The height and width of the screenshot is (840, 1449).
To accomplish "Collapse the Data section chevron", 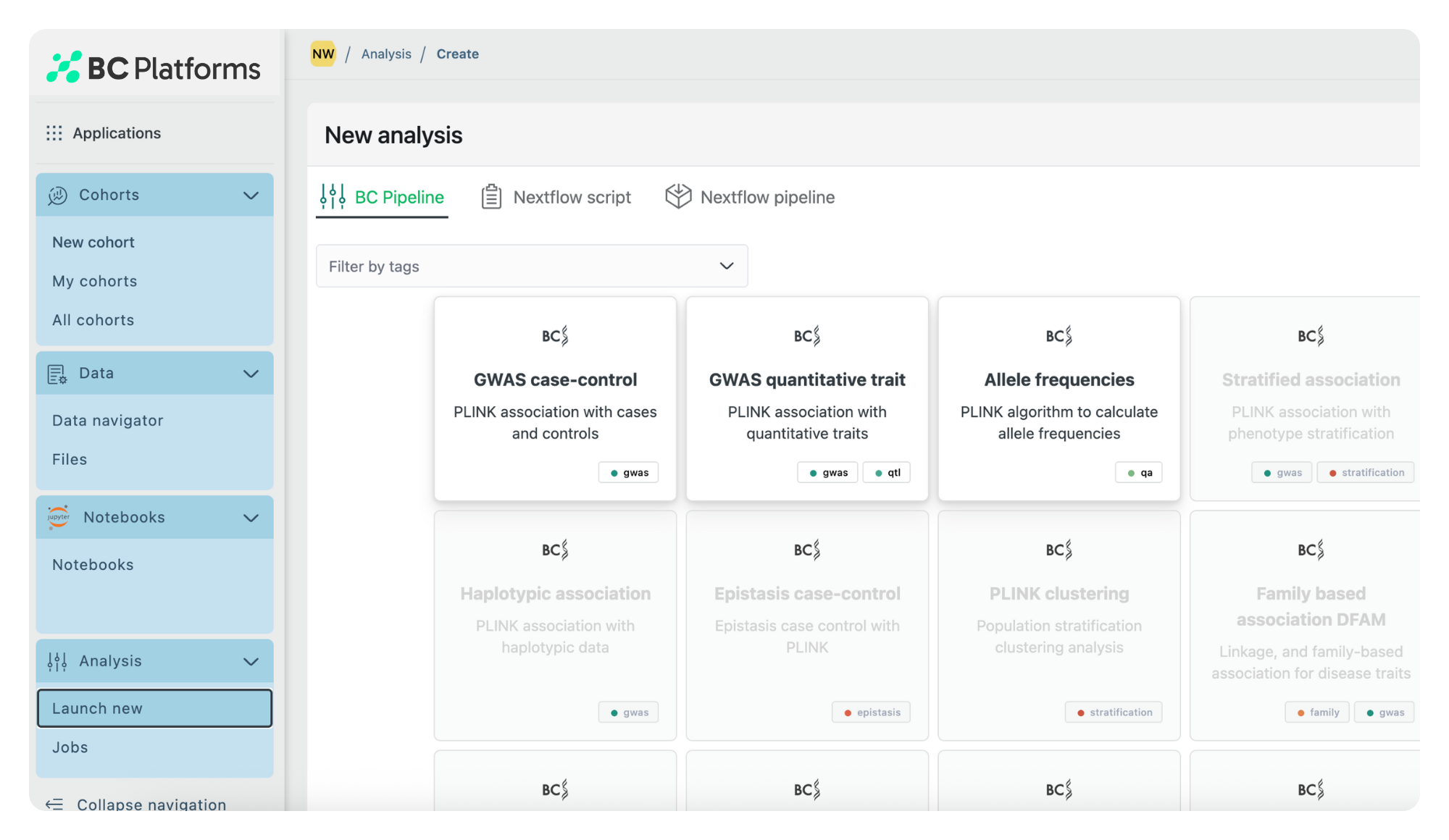I will (x=251, y=374).
